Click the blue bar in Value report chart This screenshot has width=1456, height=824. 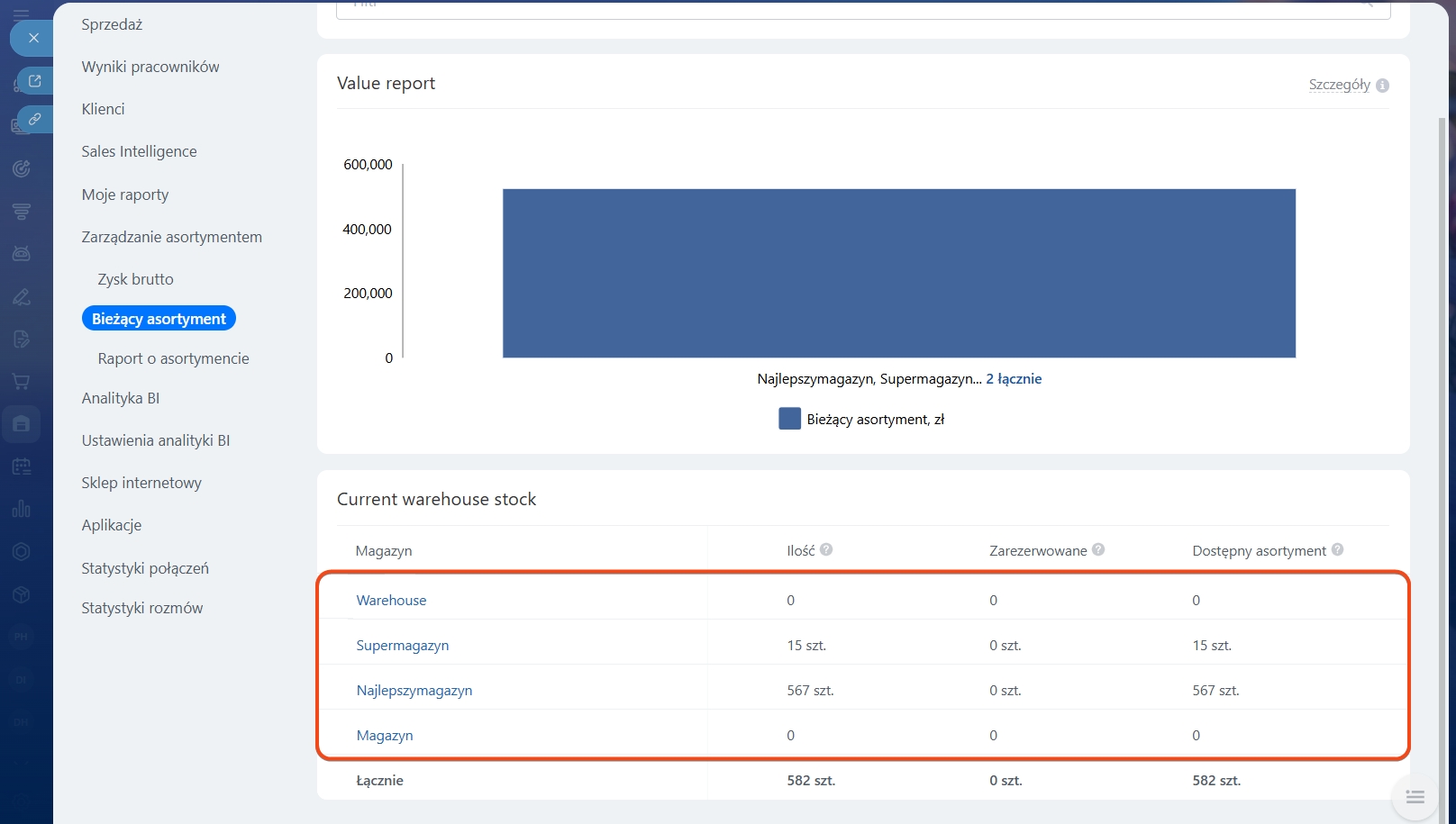[x=898, y=273]
